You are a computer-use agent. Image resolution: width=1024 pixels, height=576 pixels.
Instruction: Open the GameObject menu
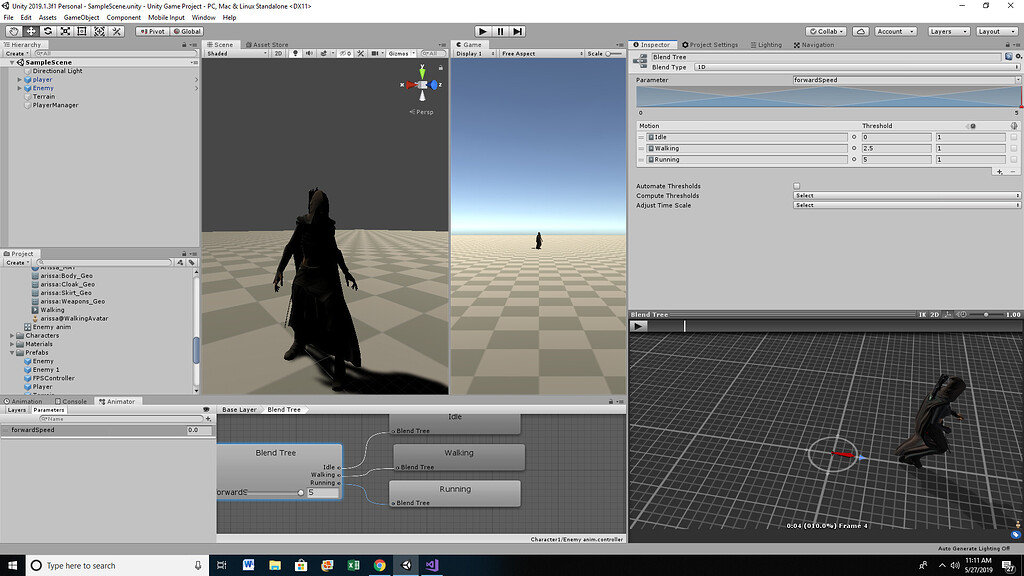tap(81, 17)
